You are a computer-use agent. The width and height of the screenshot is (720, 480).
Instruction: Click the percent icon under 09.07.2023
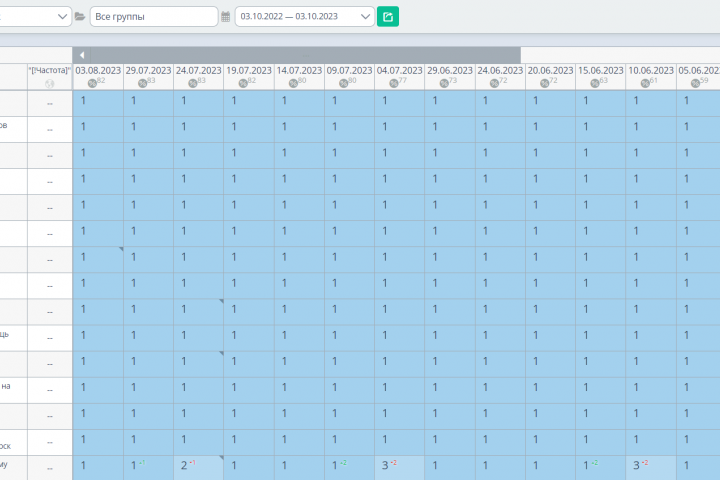(x=343, y=83)
